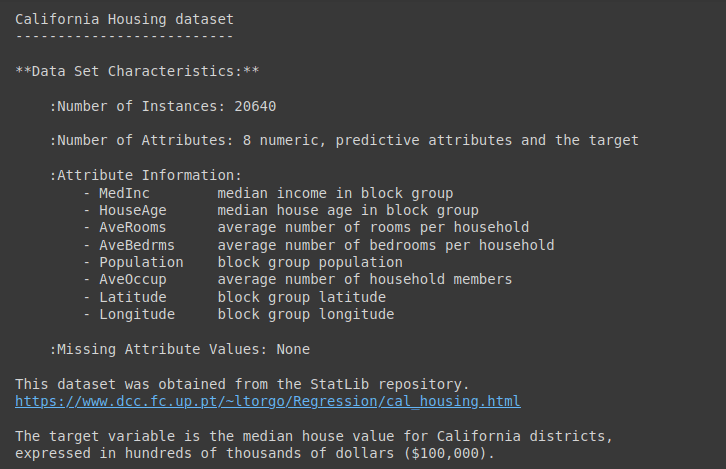Select the Longitude attribute name
The height and width of the screenshot is (469, 726).
point(137,314)
